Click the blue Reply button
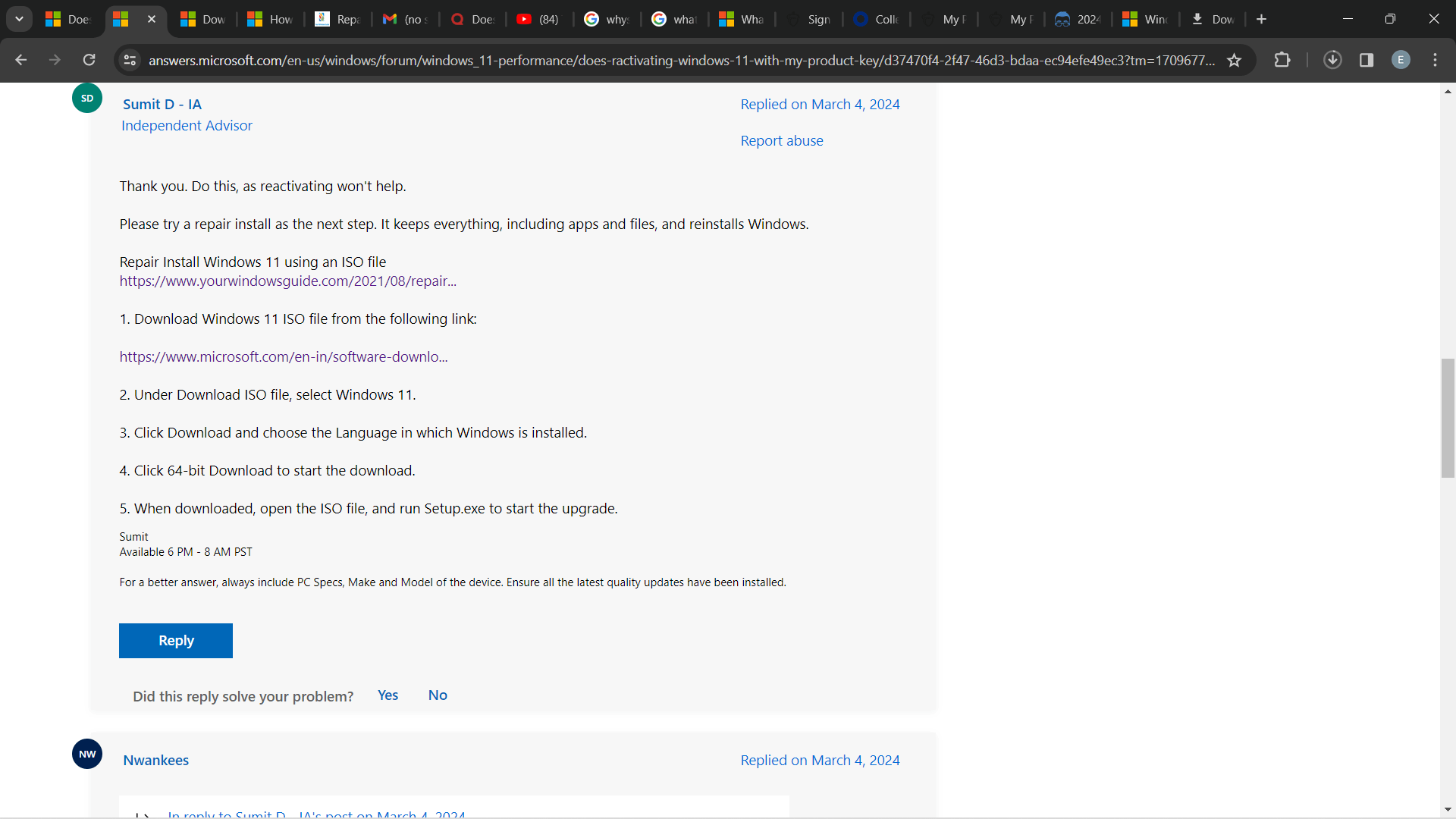 coord(175,641)
